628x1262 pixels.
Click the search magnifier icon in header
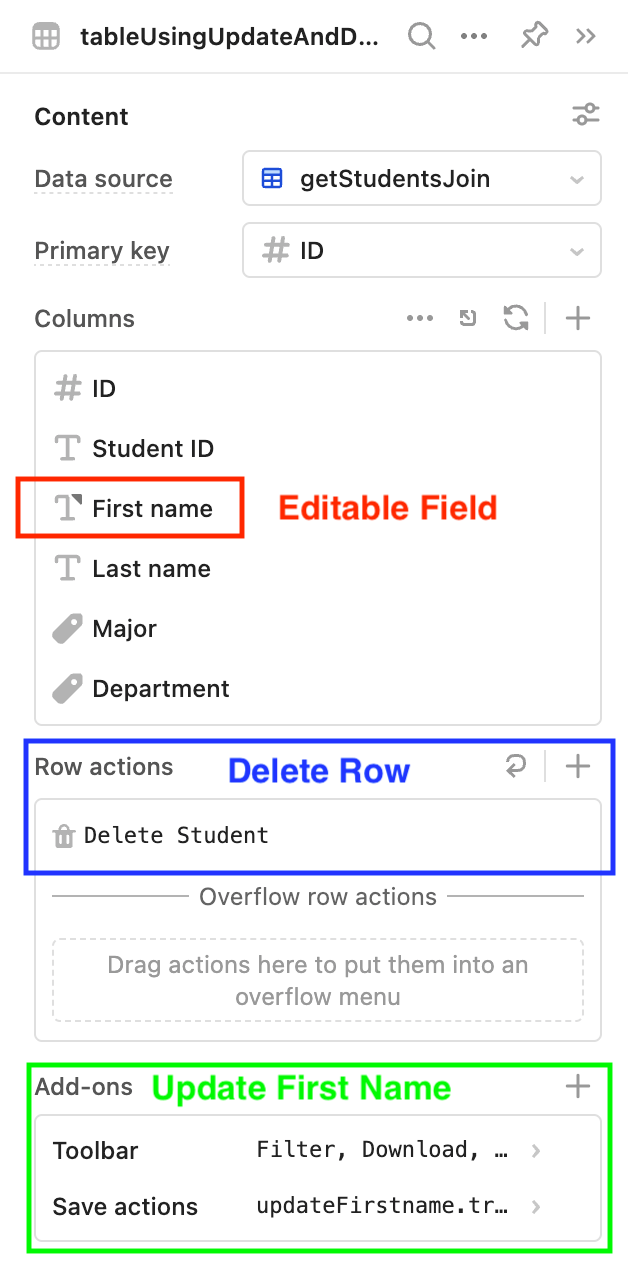pyautogui.click(x=422, y=37)
